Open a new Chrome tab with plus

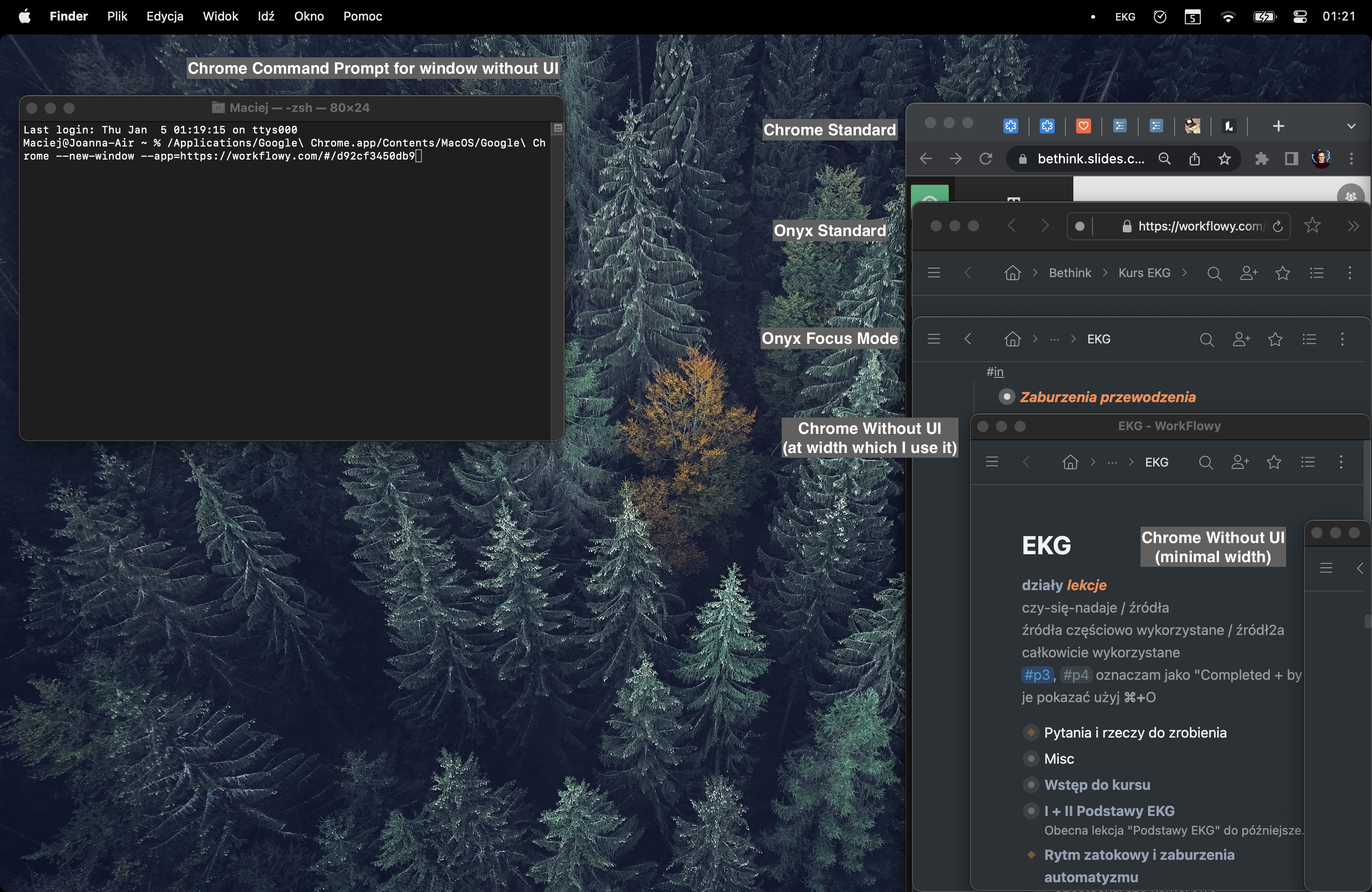[x=1278, y=126]
